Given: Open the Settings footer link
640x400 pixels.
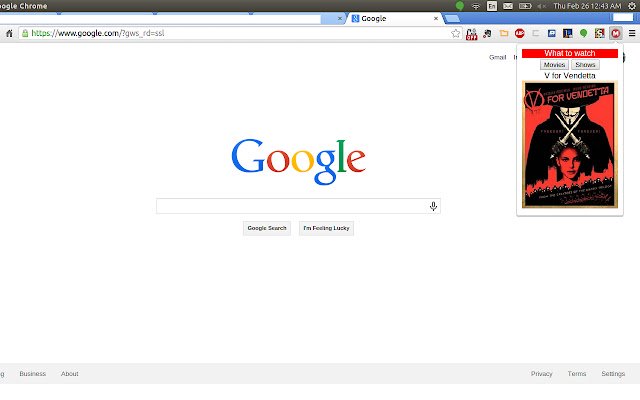Looking at the screenshot, I should click(613, 374).
